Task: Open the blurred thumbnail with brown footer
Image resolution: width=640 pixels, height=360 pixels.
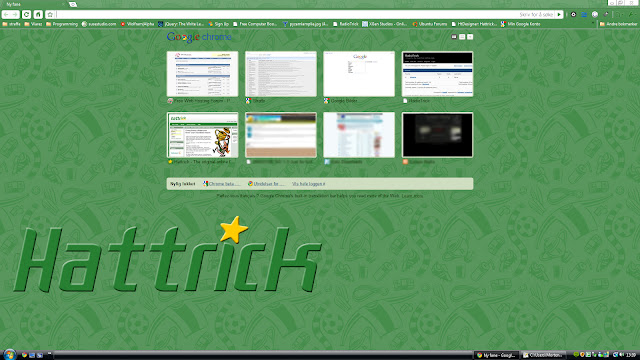Action: click(281, 135)
